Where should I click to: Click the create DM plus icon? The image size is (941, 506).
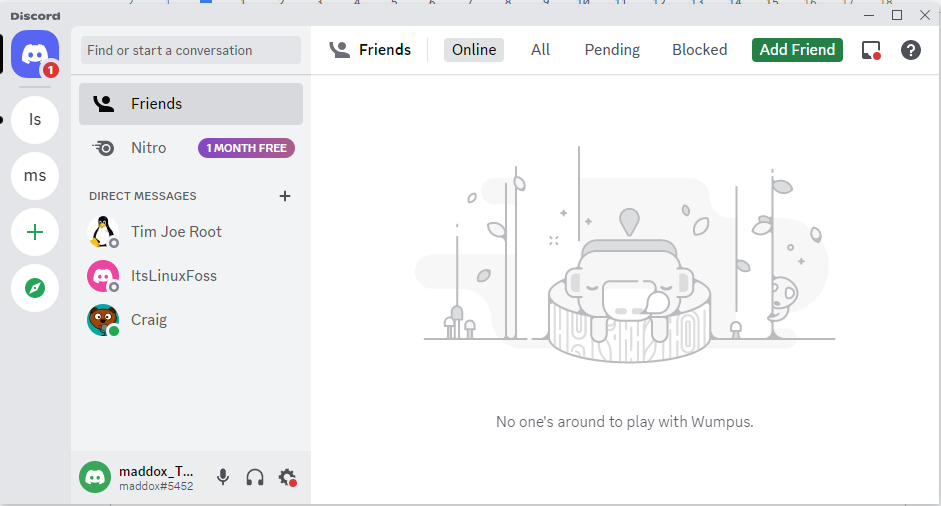[285, 196]
